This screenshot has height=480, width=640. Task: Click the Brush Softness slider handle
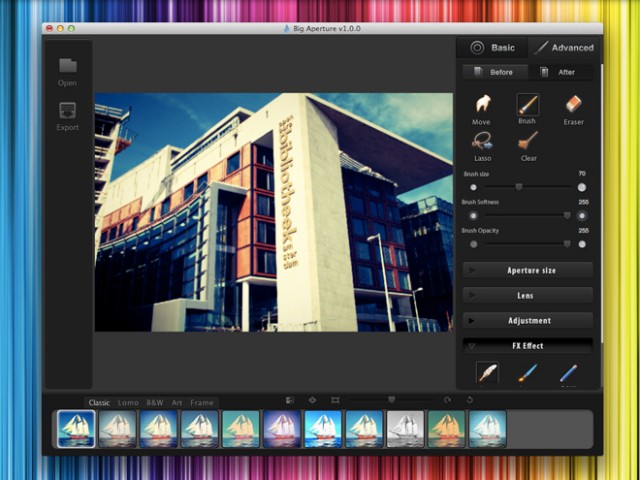click(567, 215)
